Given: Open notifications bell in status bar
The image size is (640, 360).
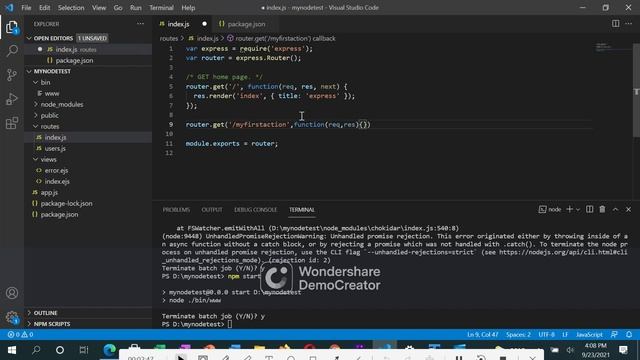Looking at the screenshot, I should click(629, 335).
